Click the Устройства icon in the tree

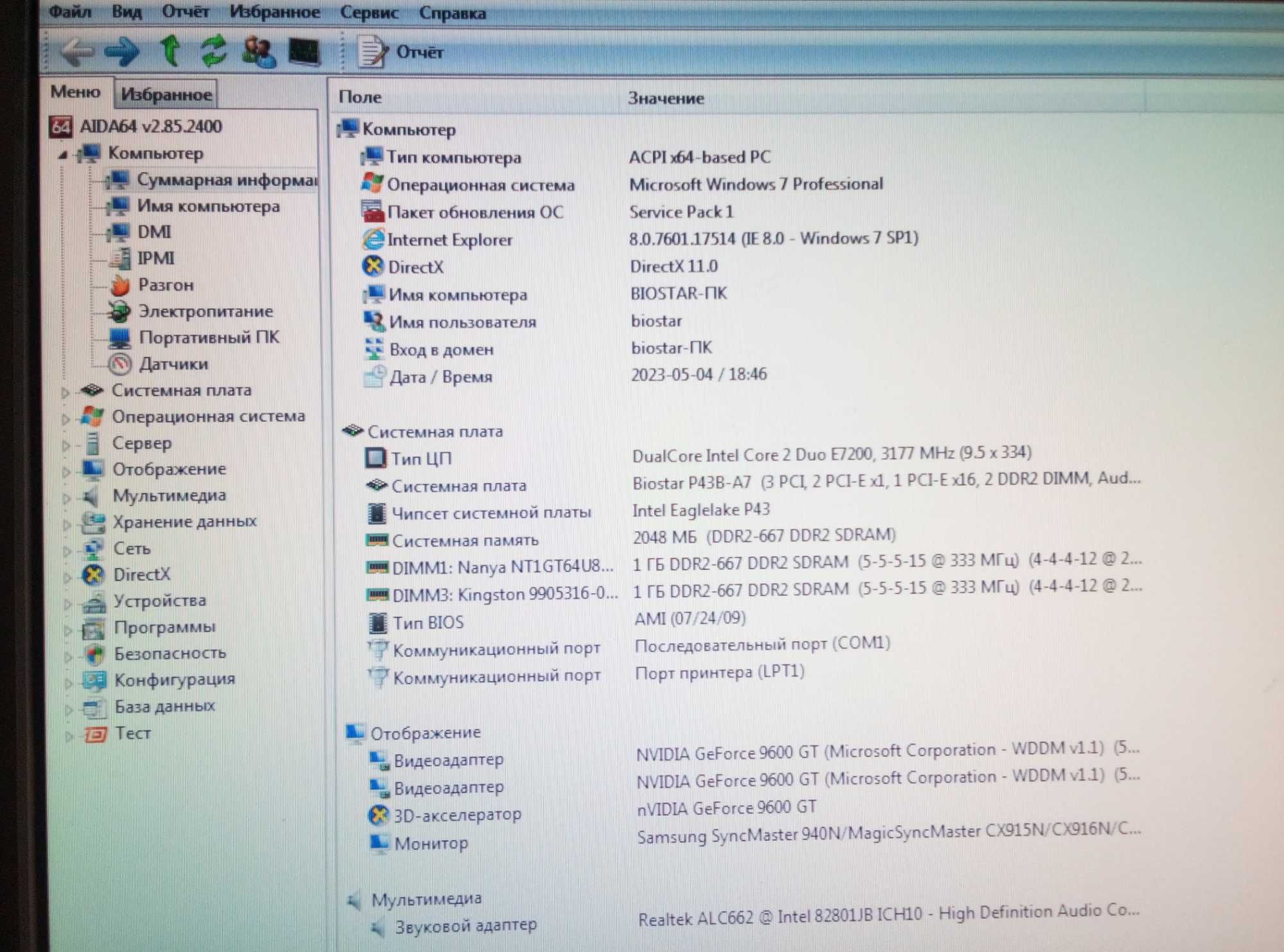(94, 601)
